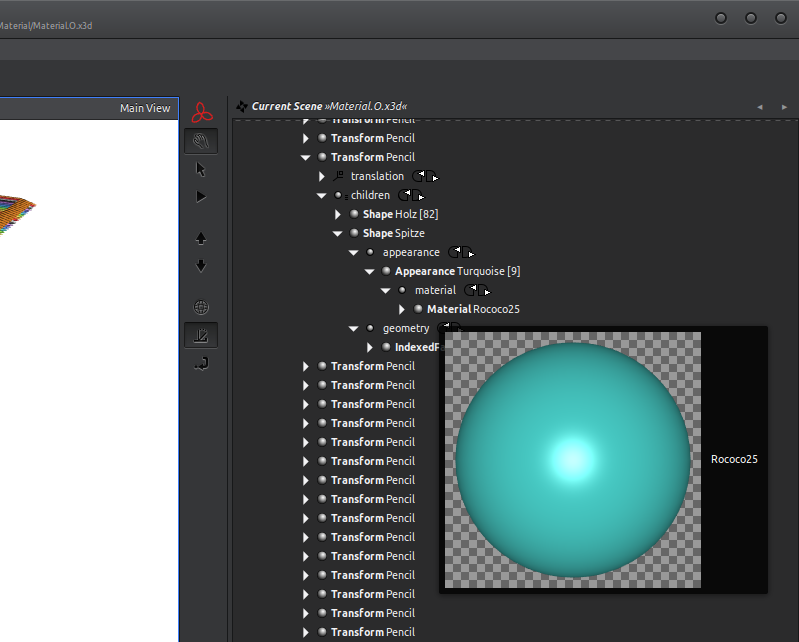Collapse Appearance Turquoise [9] node
Screen dimensions: 799x642
pyautogui.click(x=369, y=272)
